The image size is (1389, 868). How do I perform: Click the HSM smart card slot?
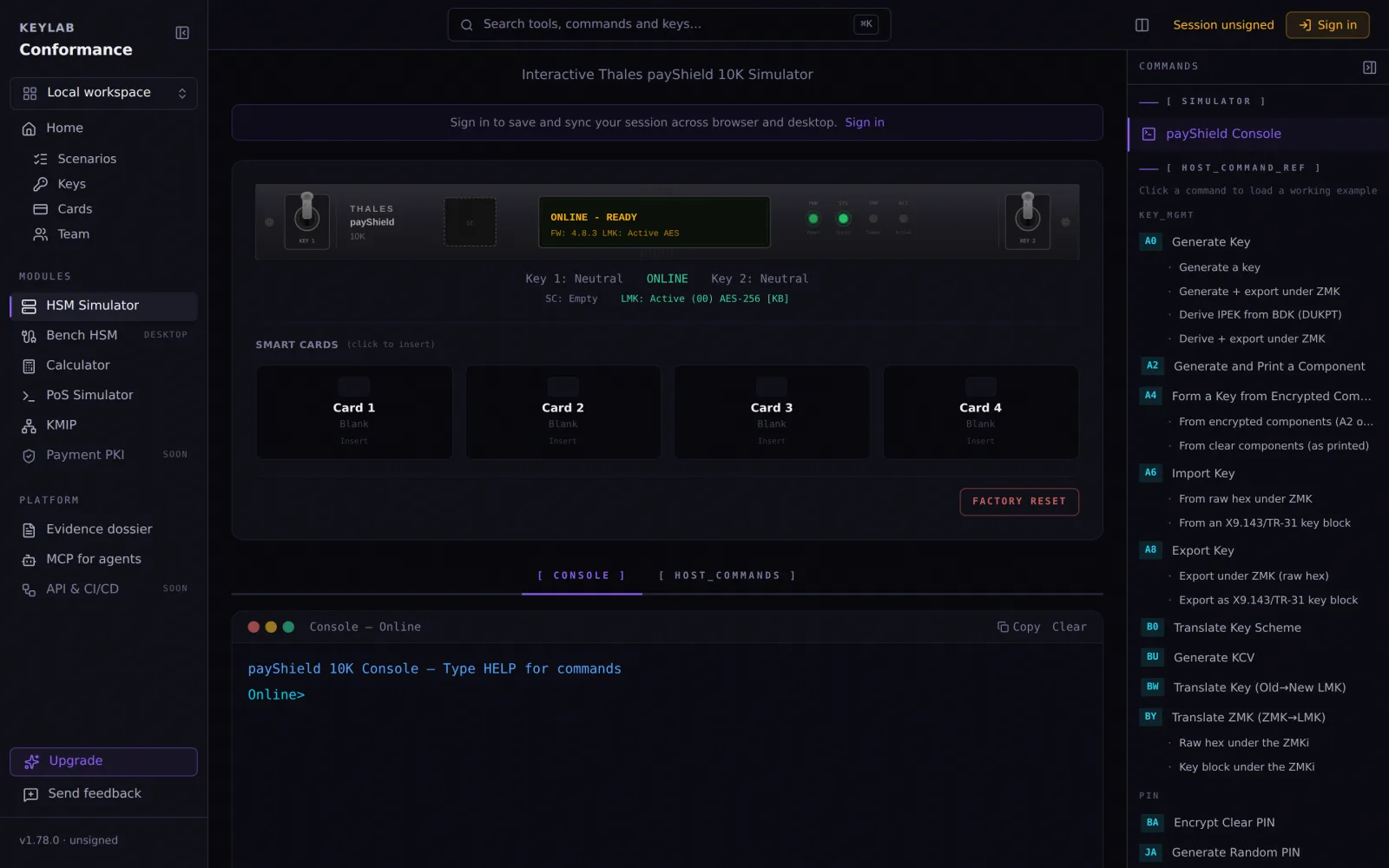470,222
